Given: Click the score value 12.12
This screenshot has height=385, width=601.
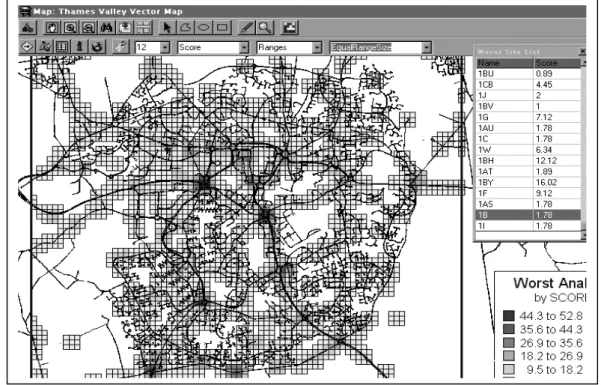Looking at the screenshot, I should [x=546, y=161].
